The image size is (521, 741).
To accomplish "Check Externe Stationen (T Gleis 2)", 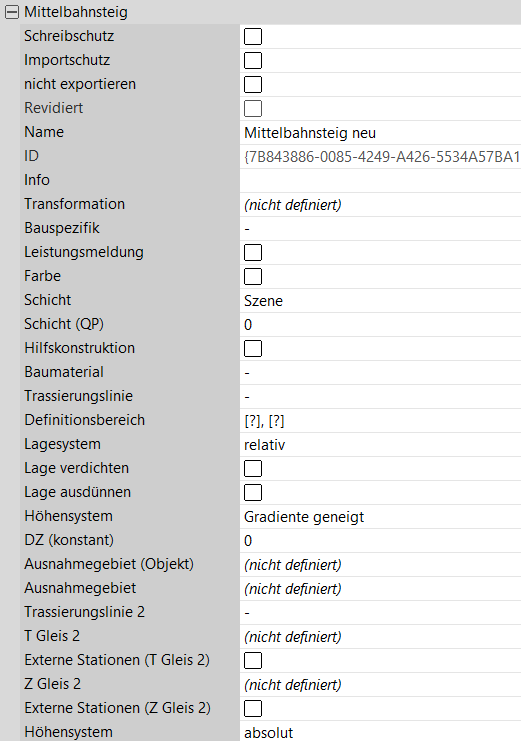I will (x=253, y=661).
